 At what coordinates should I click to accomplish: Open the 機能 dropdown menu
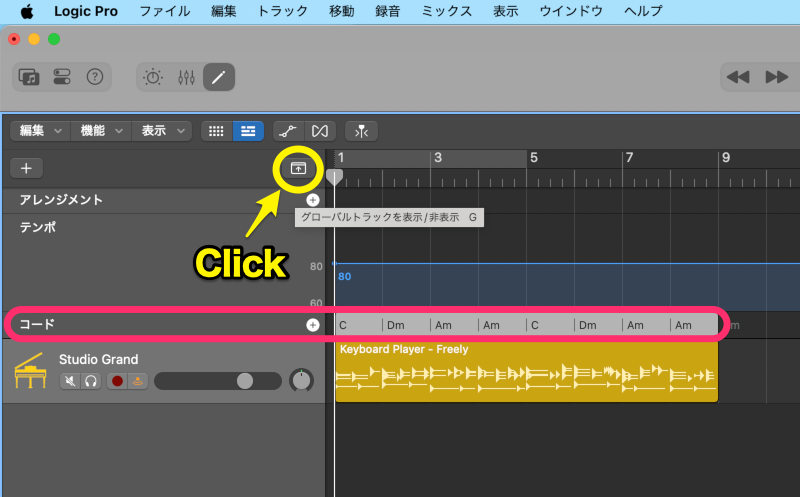click(101, 131)
